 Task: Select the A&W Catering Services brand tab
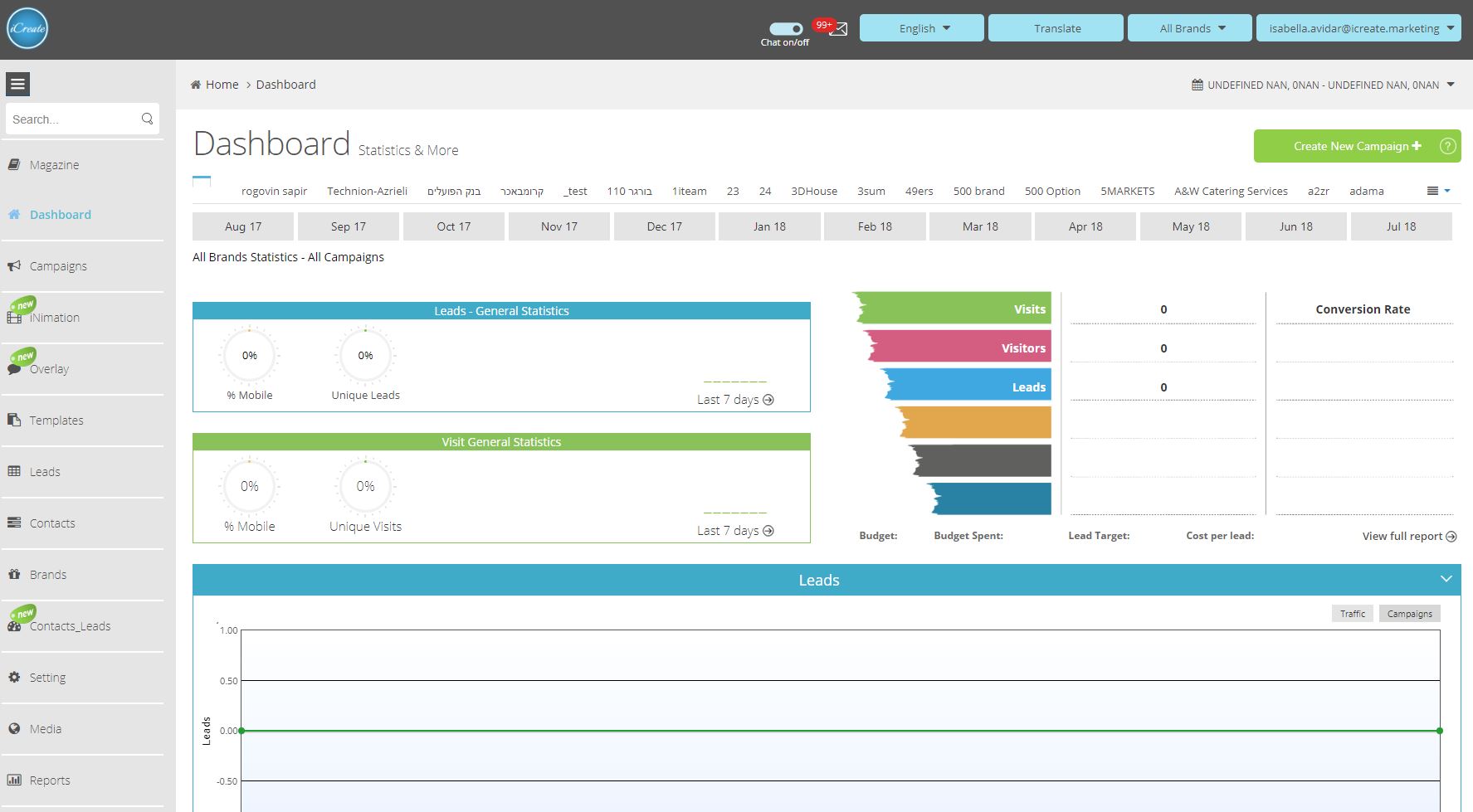[x=1231, y=191]
